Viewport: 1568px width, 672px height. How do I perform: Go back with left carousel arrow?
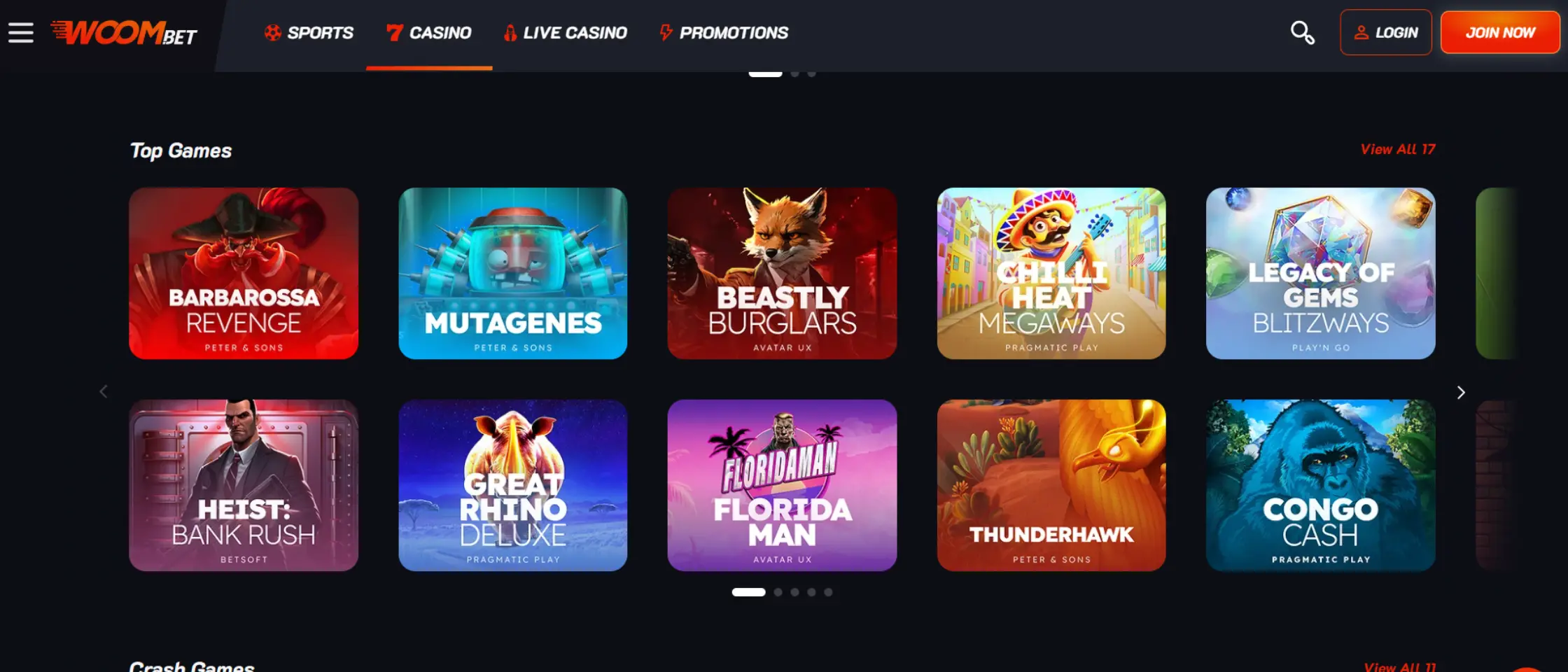point(104,391)
